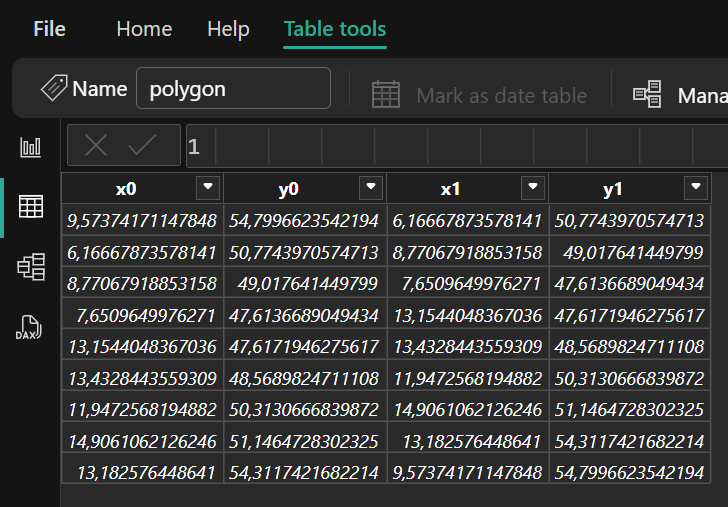Screen dimensions: 728x507
Task: Open y1 column filter dropdown
Action: 696,188
